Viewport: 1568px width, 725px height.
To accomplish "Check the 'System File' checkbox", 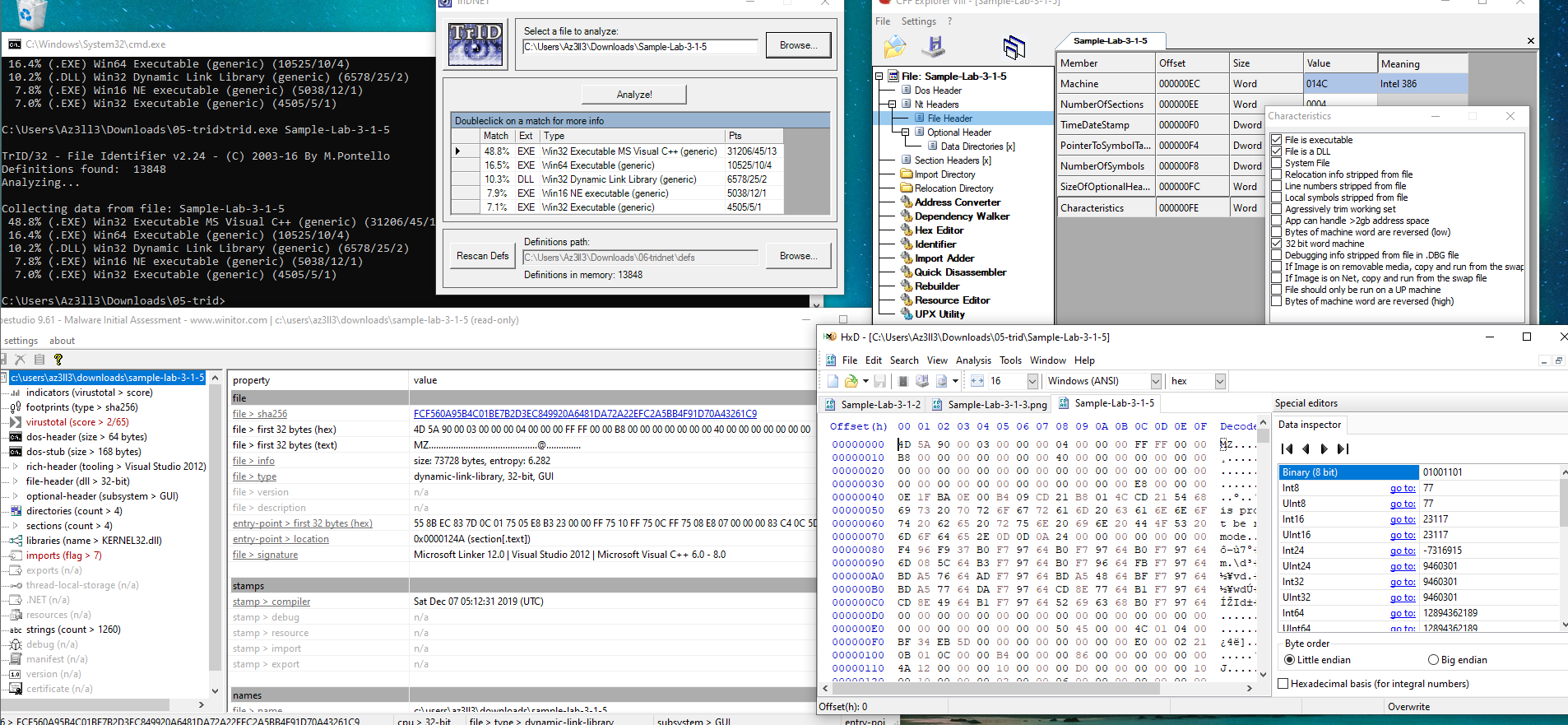I will pos(1277,163).
